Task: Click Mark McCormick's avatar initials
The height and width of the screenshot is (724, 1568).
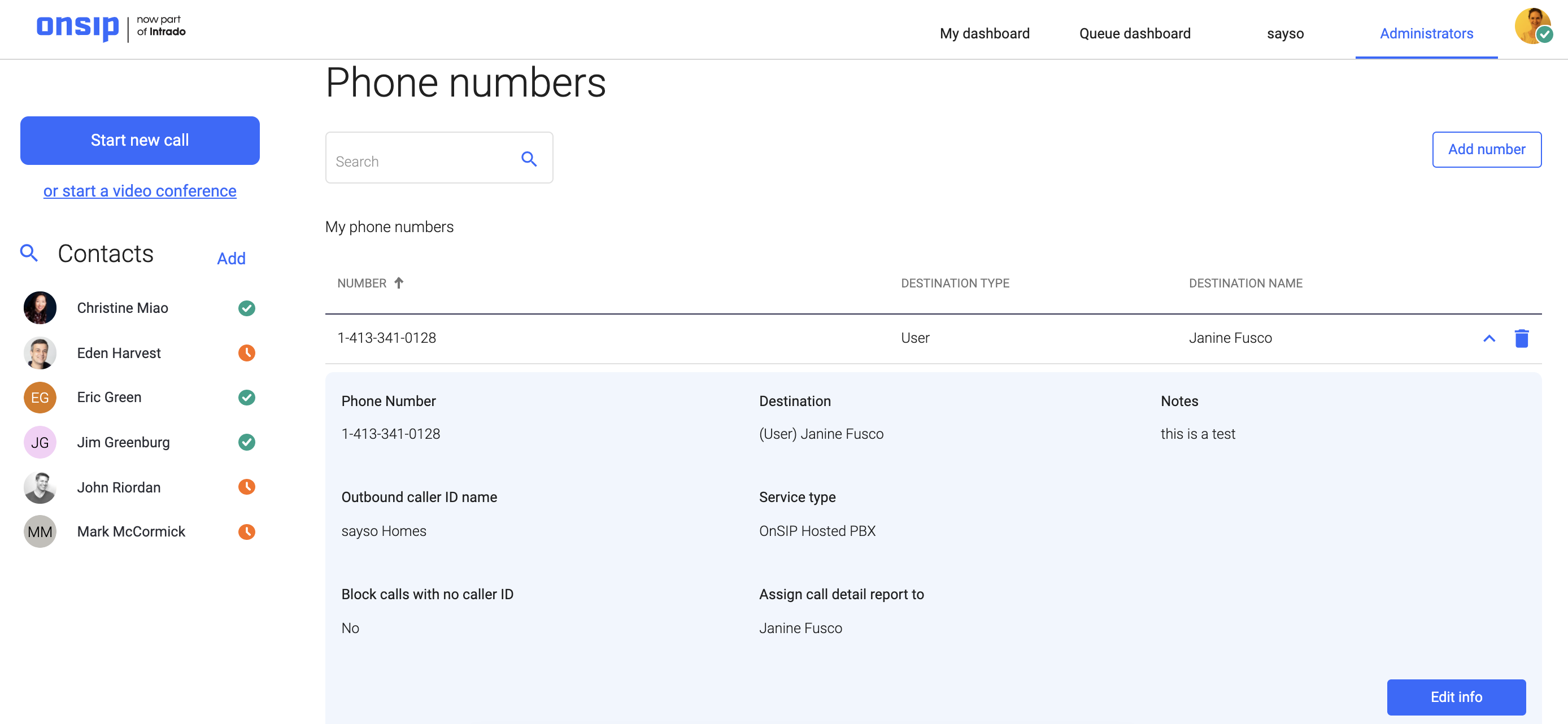Action: pyautogui.click(x=39, y=531)
